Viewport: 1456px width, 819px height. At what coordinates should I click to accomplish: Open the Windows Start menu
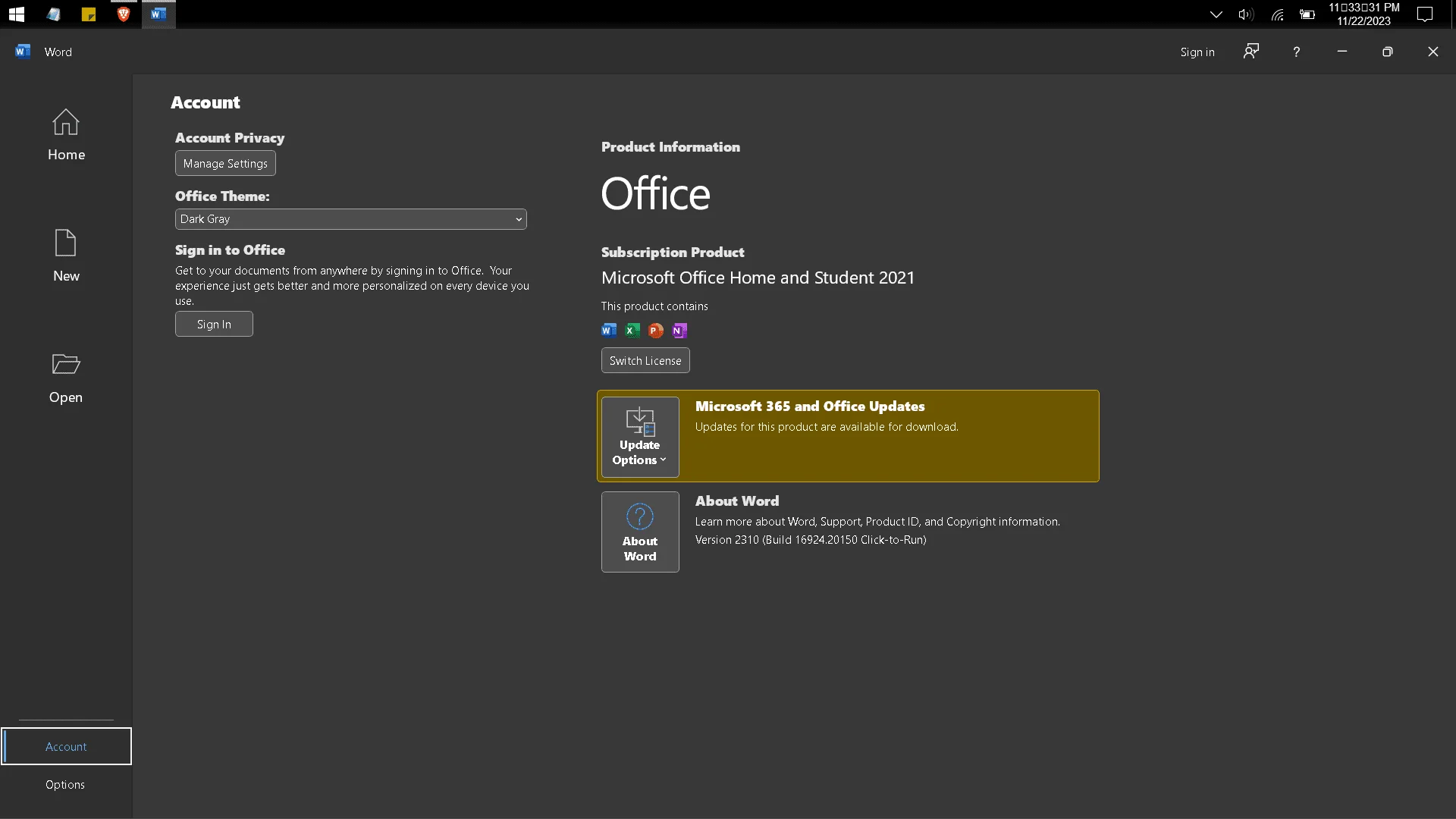pos(17,14)
